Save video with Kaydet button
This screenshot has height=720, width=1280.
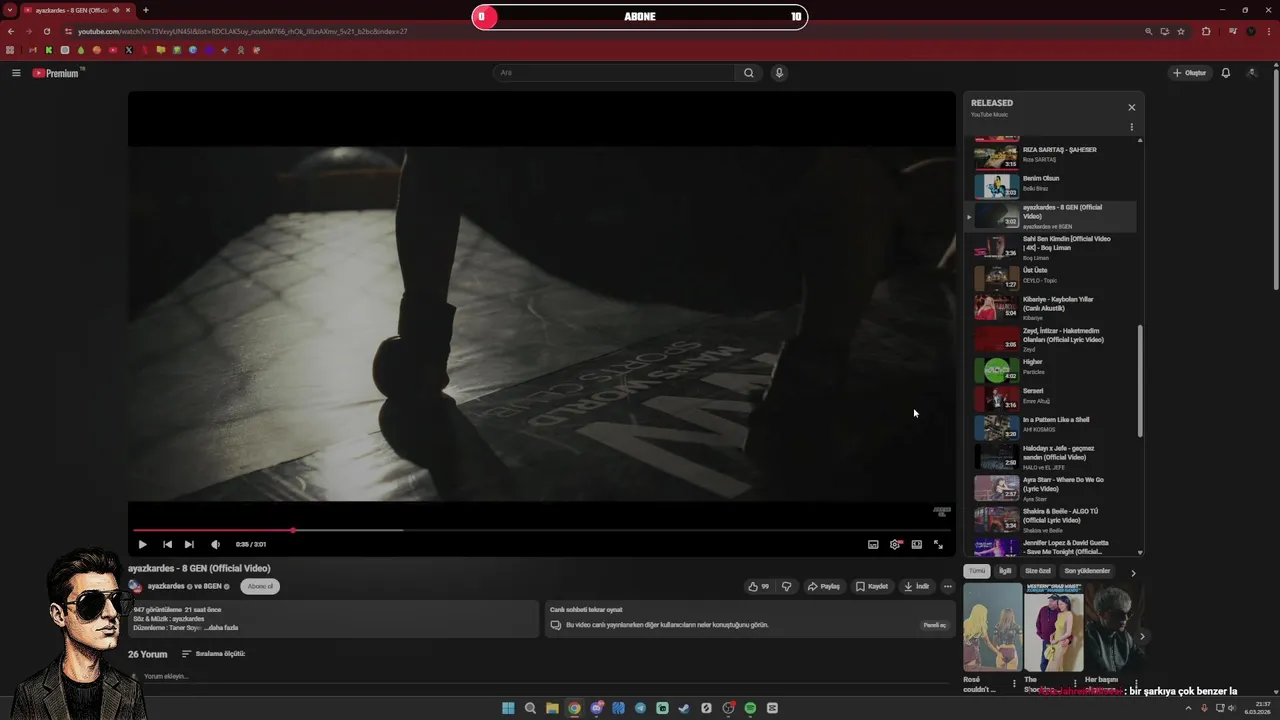coord(872,587)
